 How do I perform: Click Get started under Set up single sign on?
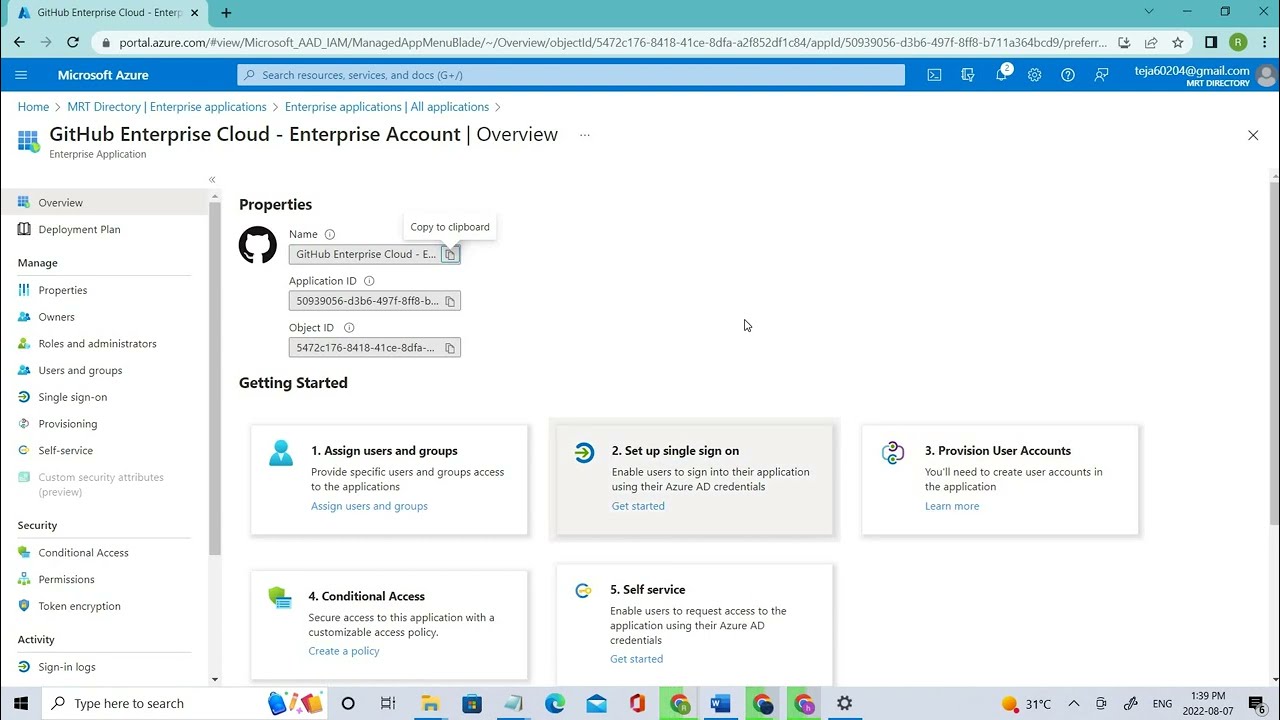pos(638,506)
